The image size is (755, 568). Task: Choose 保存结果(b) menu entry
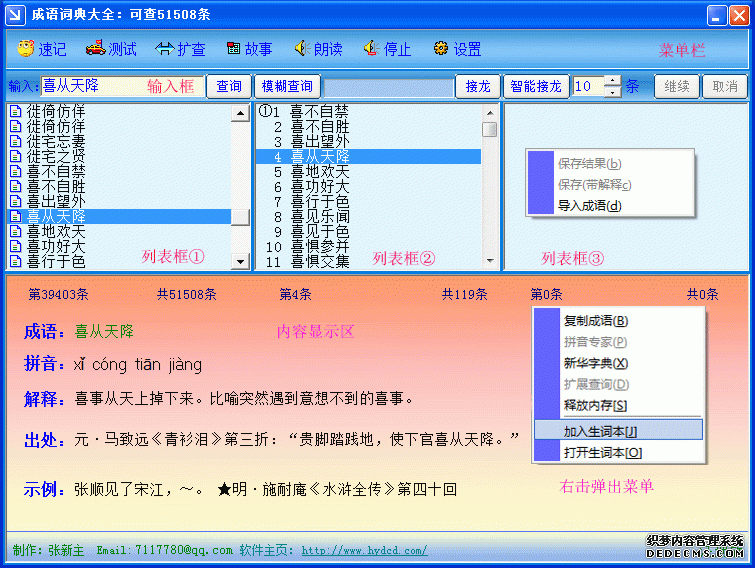coord(610,164)
